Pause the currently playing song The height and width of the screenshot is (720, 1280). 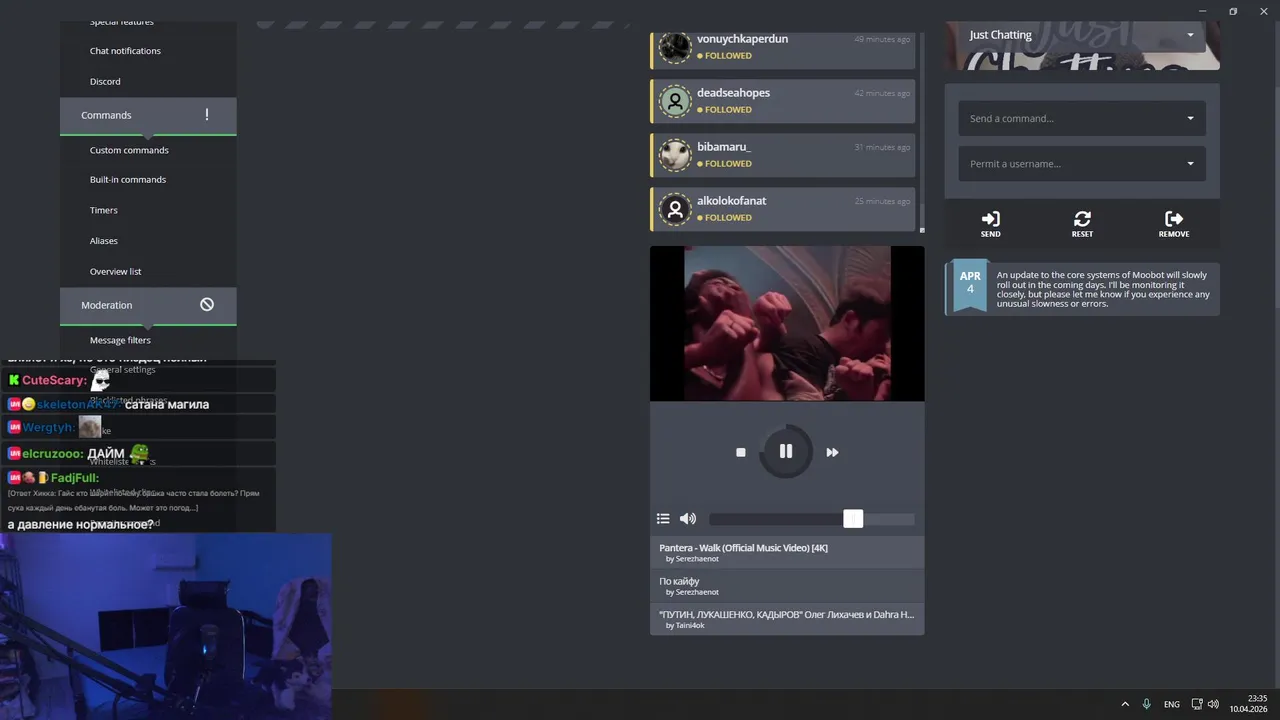[x=786, y=452]
